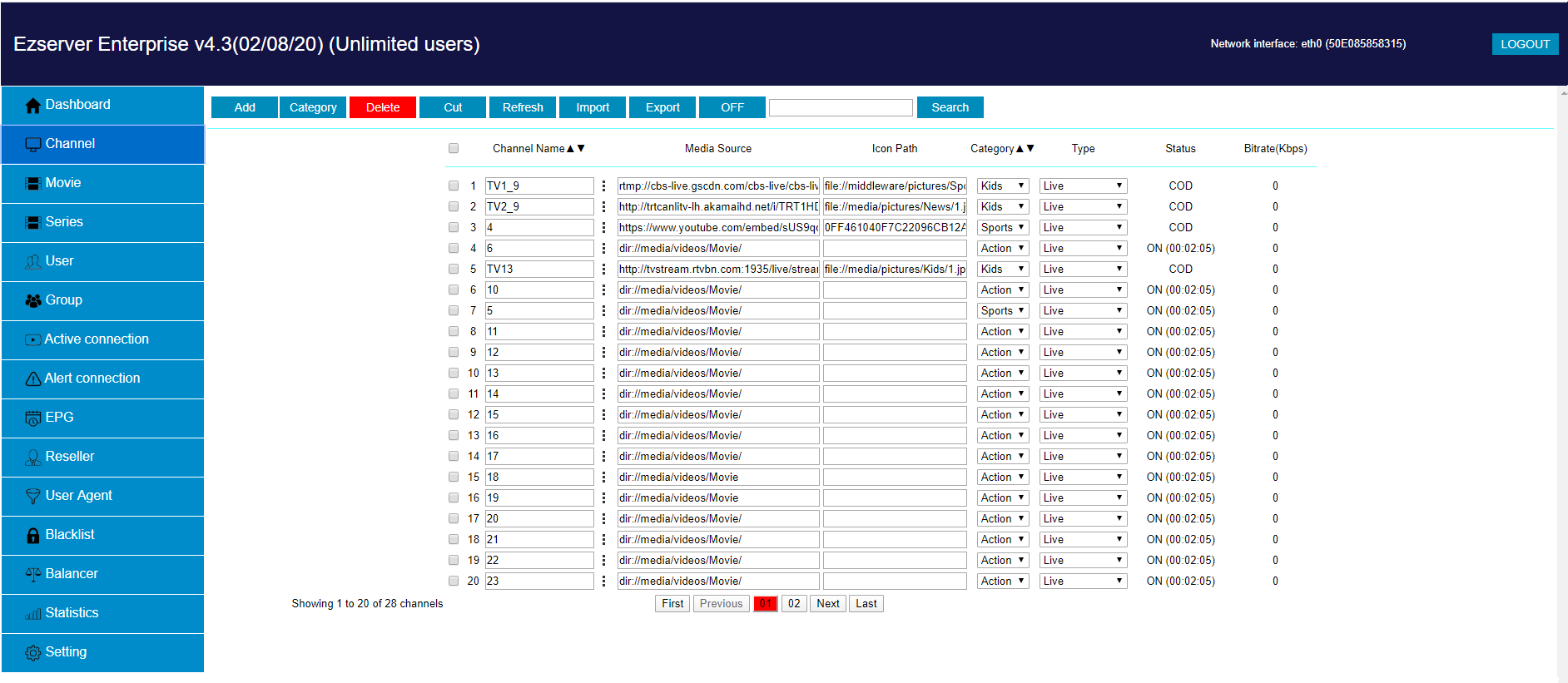The width and height of the screenshot is (1568, 683).
Task: Open the three-dot menu for channel TV2_9
Action: tap(603, 206)
